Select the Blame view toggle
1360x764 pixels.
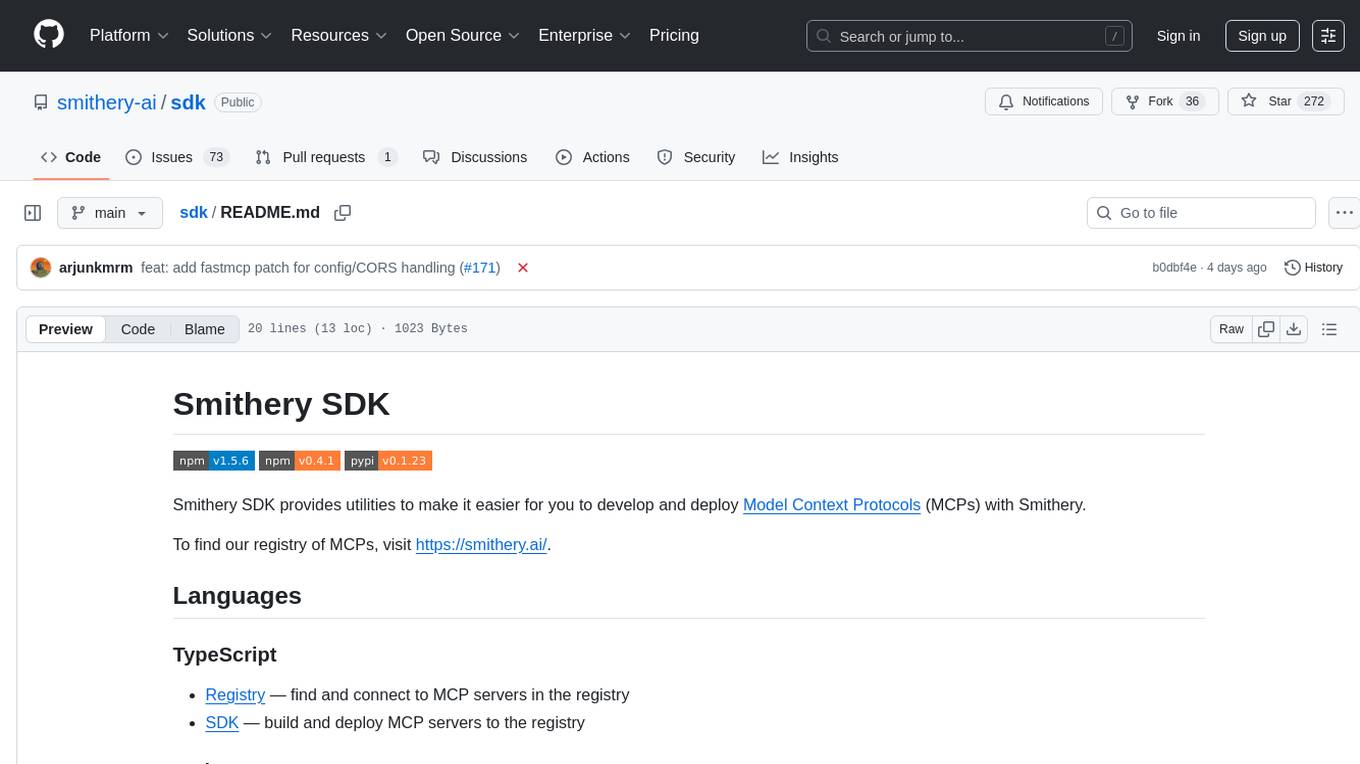pyautogui.click(x=205, y=329)
